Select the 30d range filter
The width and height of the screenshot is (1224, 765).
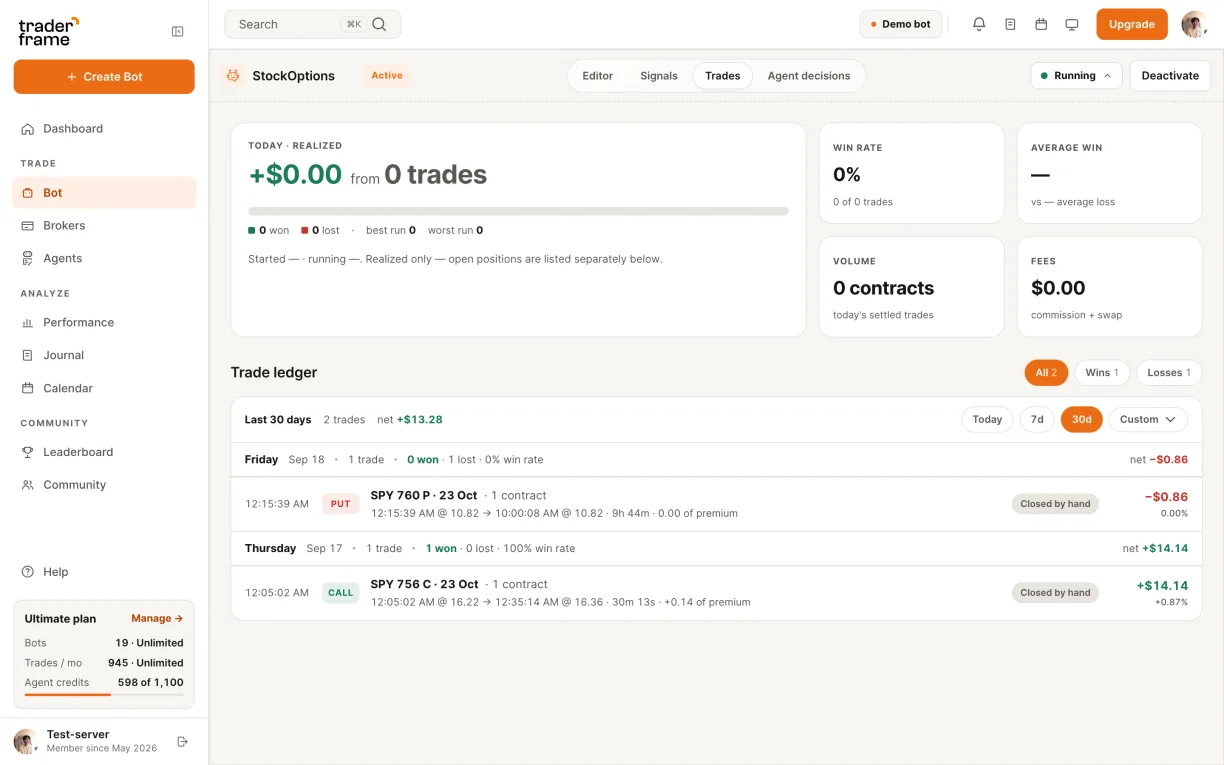pos(1082,420)
